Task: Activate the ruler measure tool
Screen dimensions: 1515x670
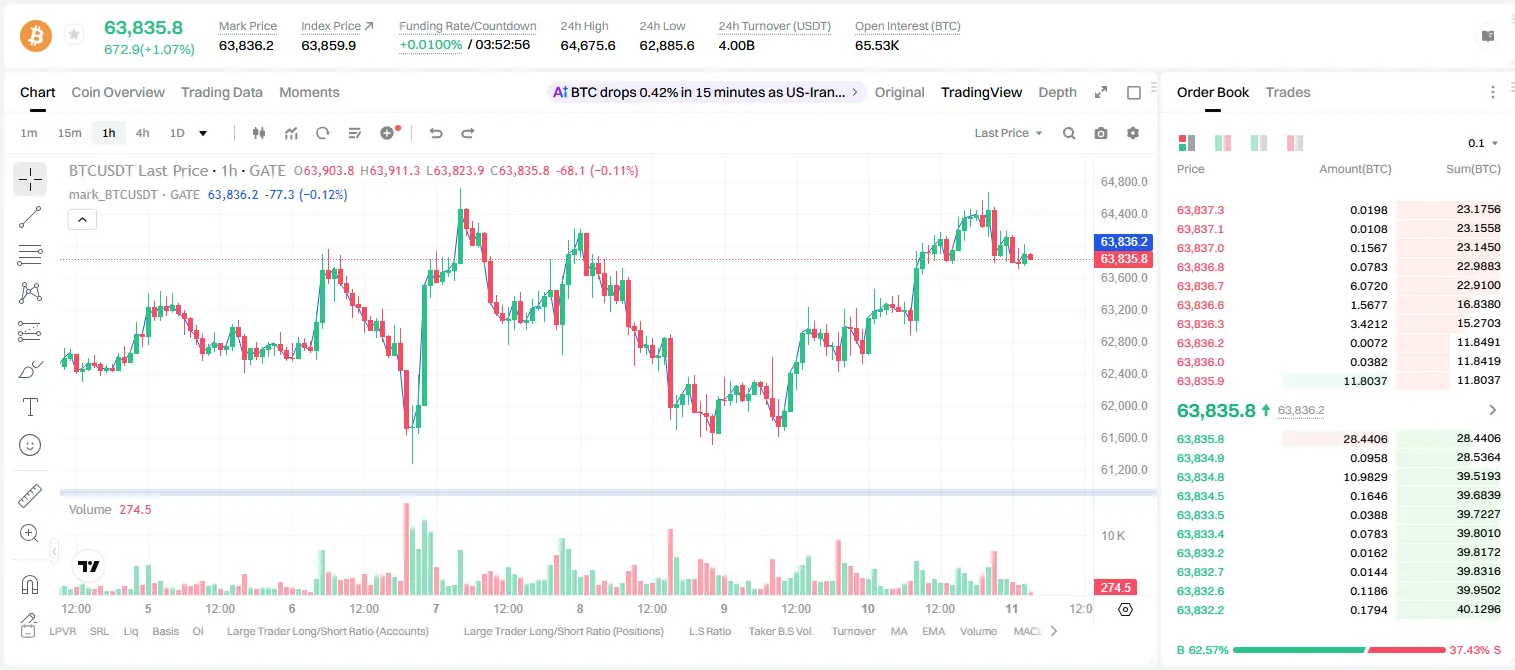Action: 30,495
